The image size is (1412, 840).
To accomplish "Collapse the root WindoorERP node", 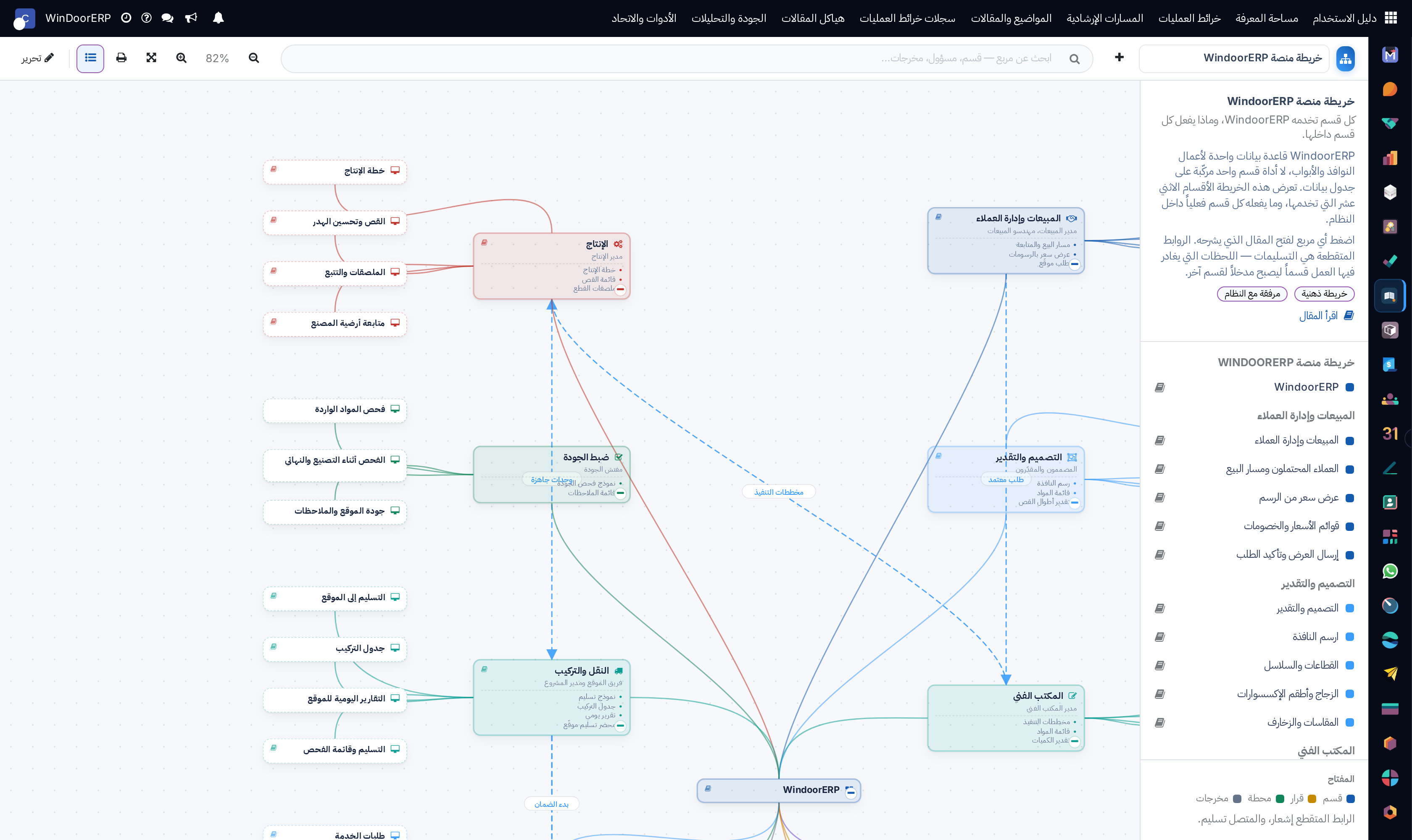I will point(851,793).
